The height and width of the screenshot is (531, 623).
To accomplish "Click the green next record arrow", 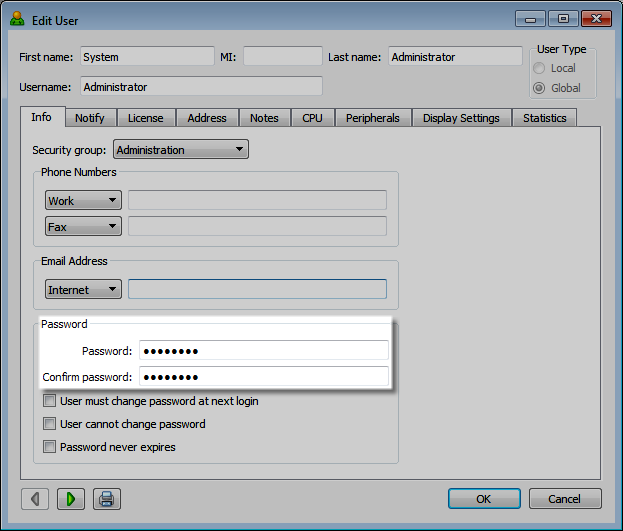I will (x=71, y=498).
